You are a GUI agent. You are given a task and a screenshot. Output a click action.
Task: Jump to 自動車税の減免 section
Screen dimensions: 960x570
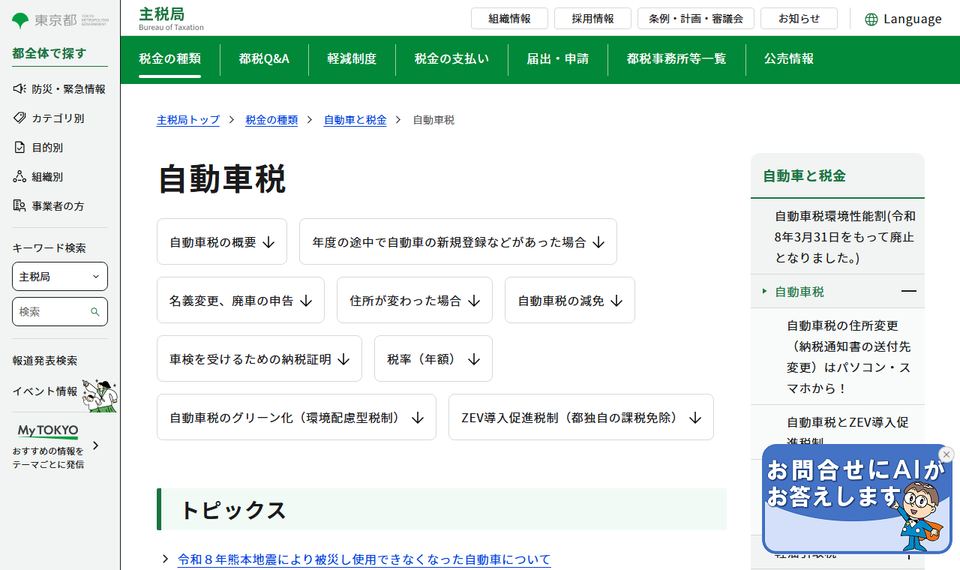[x=570, y=301]
